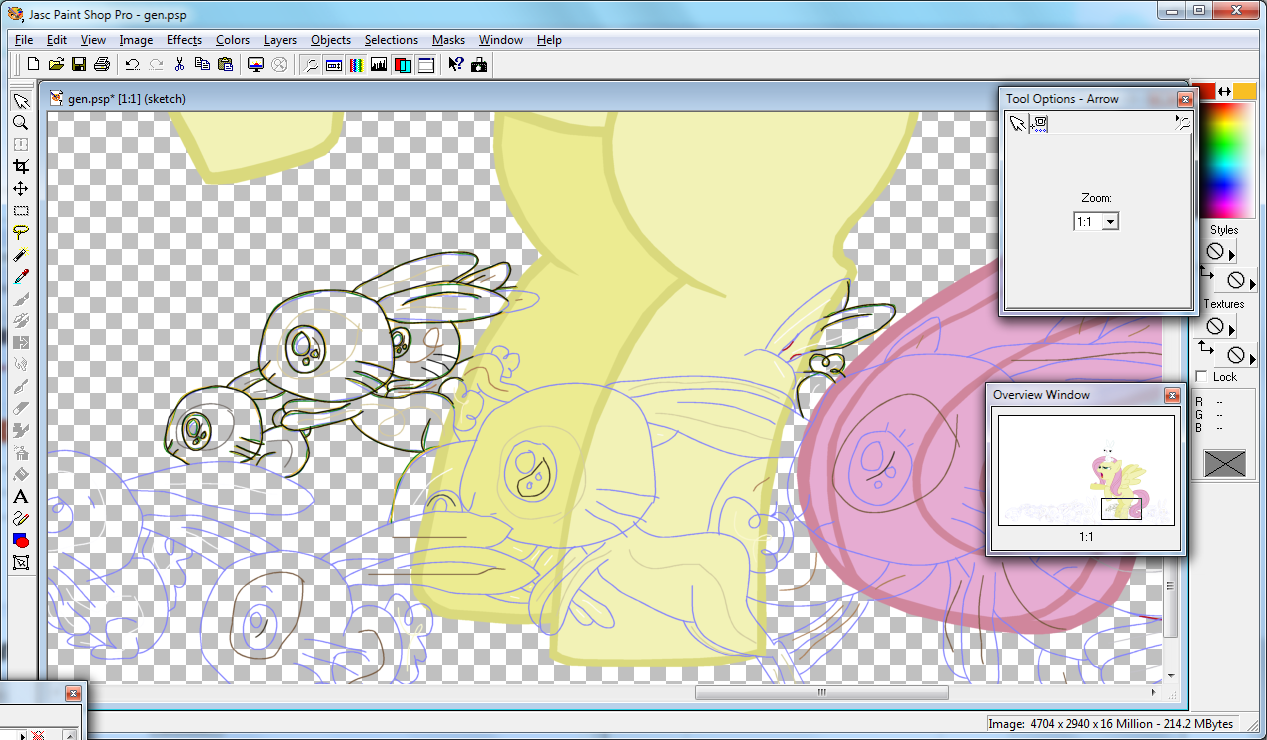Image resolution: width=1267 pixels, height=740 pixels.
Task: Toggle the Tool Options palette toolbar button
Action: [x=333, y=65]
